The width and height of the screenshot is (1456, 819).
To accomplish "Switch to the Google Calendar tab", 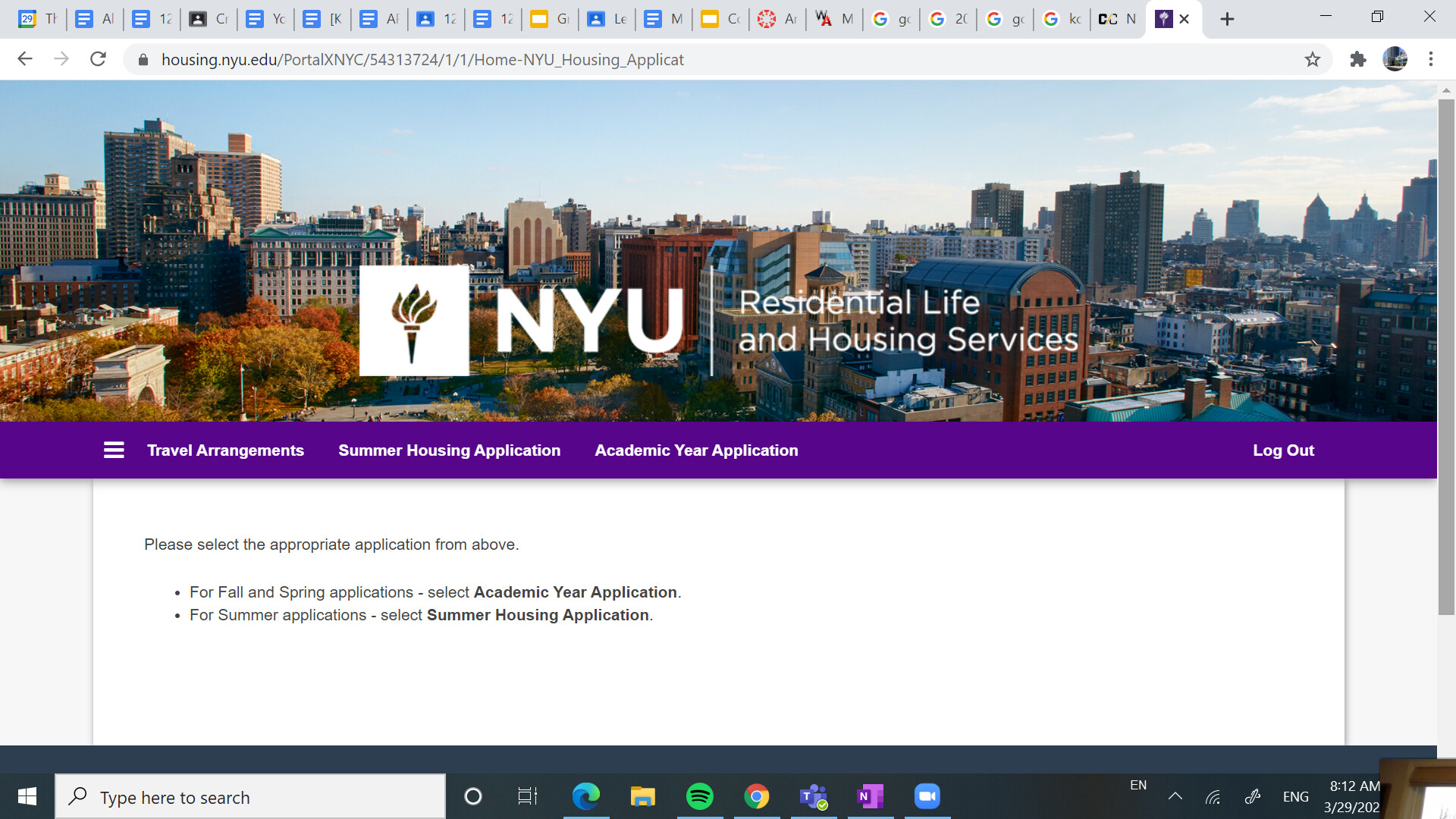I will [x=38, y=19].
